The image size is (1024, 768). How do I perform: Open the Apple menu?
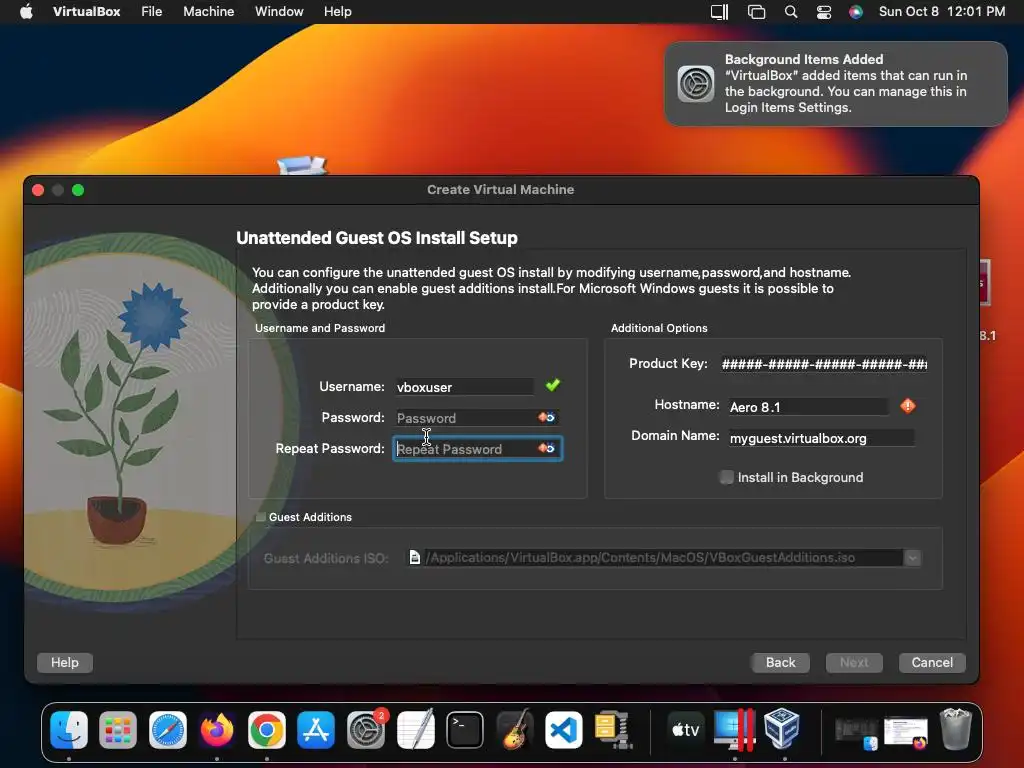coord(26,11)
